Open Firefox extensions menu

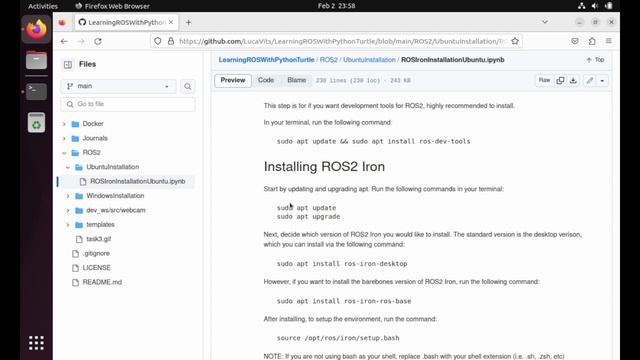click(592, 41)
